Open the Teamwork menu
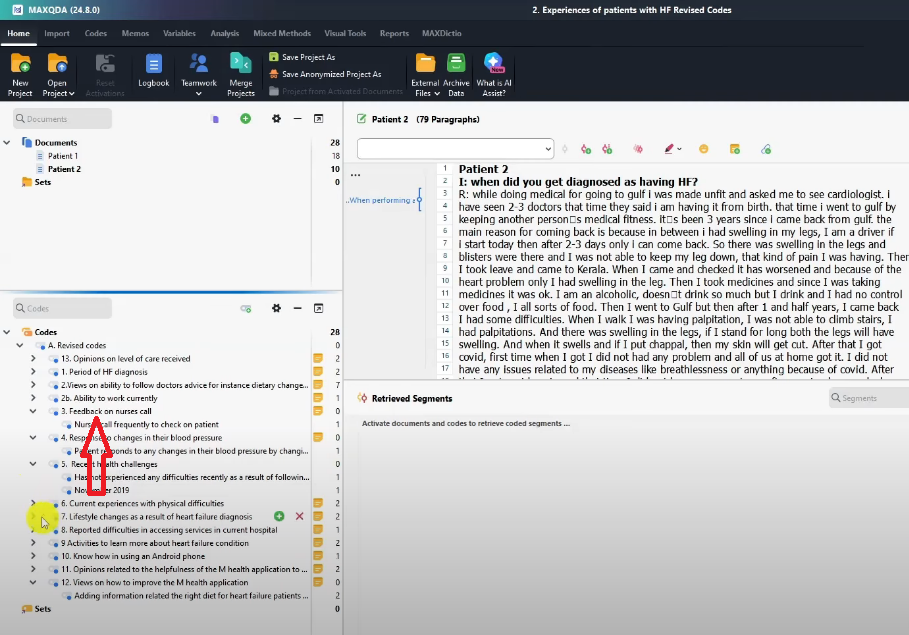Viewport: 909px width, 635px height. pos(199,74)
